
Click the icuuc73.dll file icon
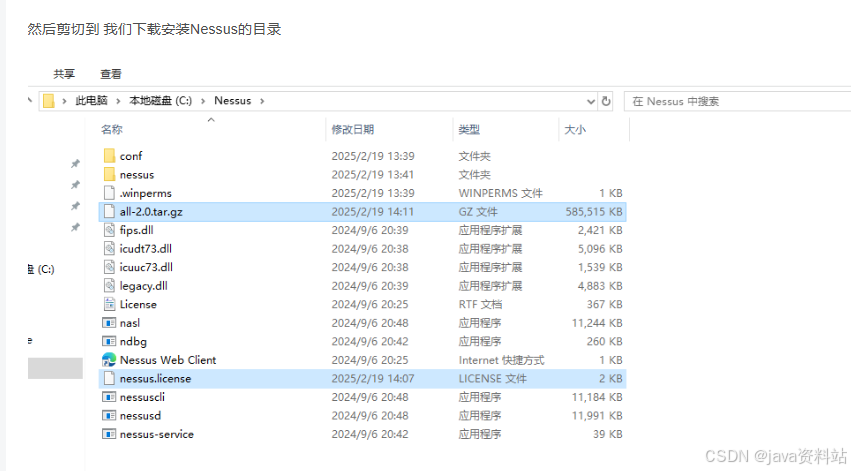pyautogui.click(x=109, y=266)
